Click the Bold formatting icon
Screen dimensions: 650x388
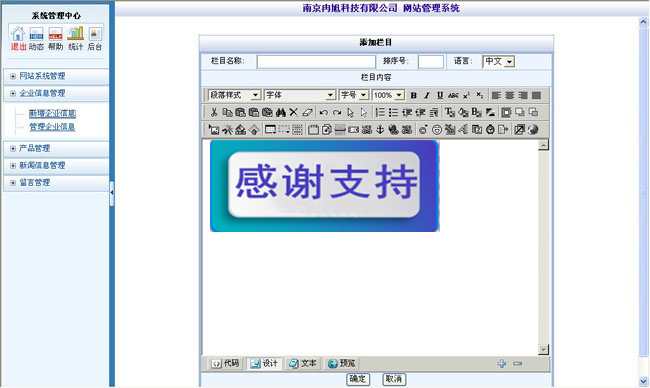(413, 95)
